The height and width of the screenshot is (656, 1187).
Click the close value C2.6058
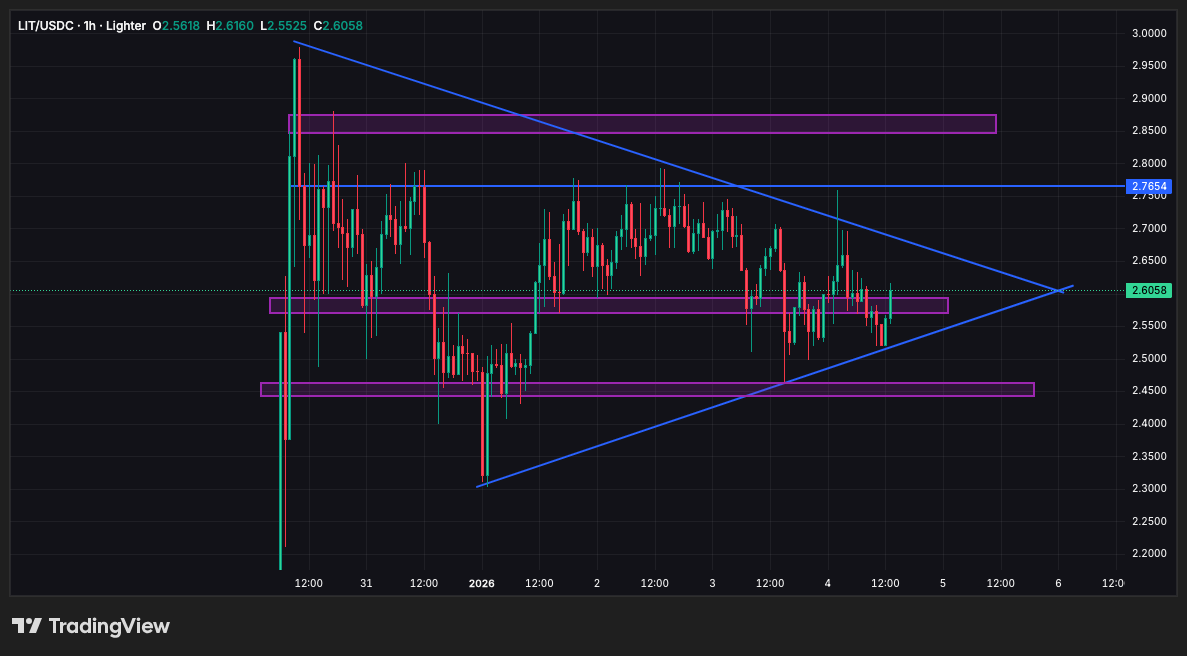338,26
